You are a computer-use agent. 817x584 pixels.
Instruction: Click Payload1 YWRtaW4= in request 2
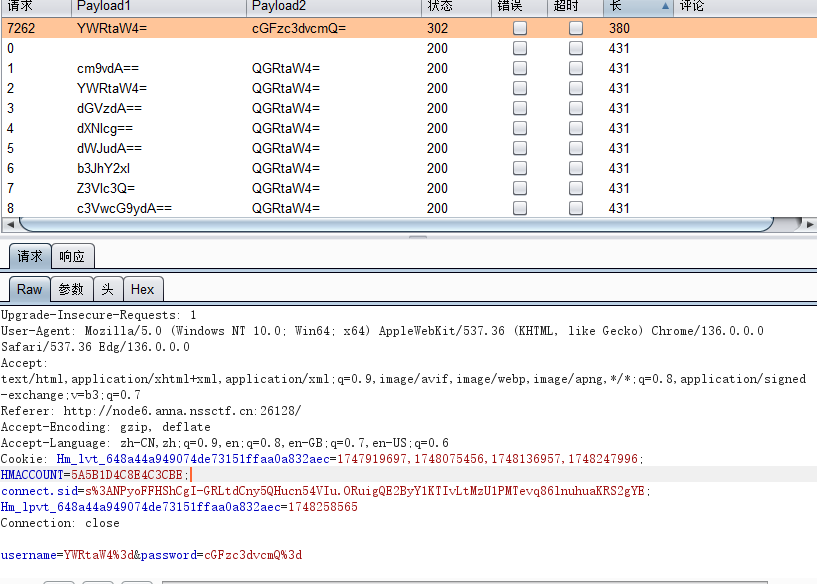tap(112, 88)
